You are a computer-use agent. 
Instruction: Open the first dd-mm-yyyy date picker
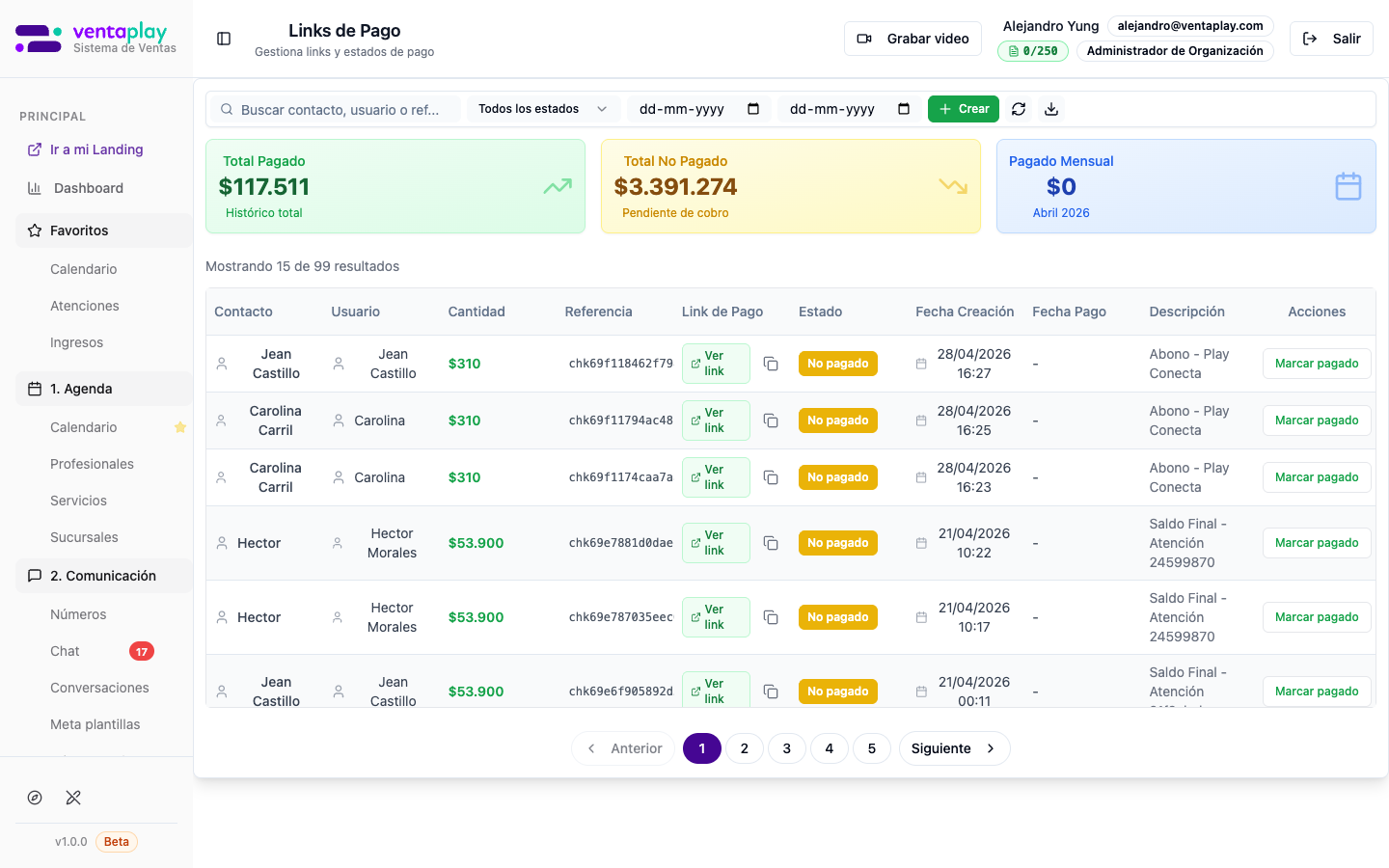699,109
